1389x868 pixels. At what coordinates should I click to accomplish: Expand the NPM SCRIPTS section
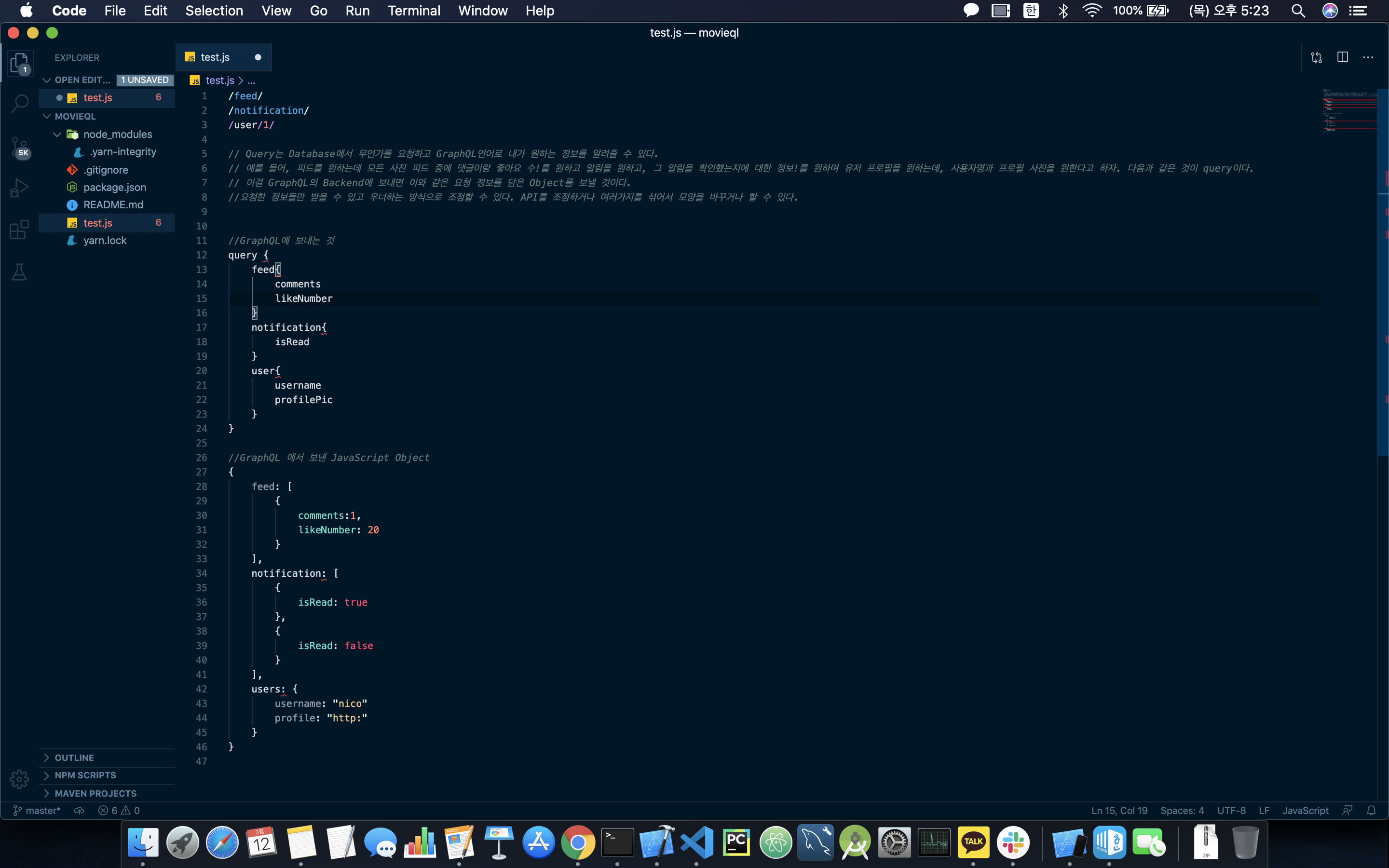pyautogui.click(x=85, y=775)
